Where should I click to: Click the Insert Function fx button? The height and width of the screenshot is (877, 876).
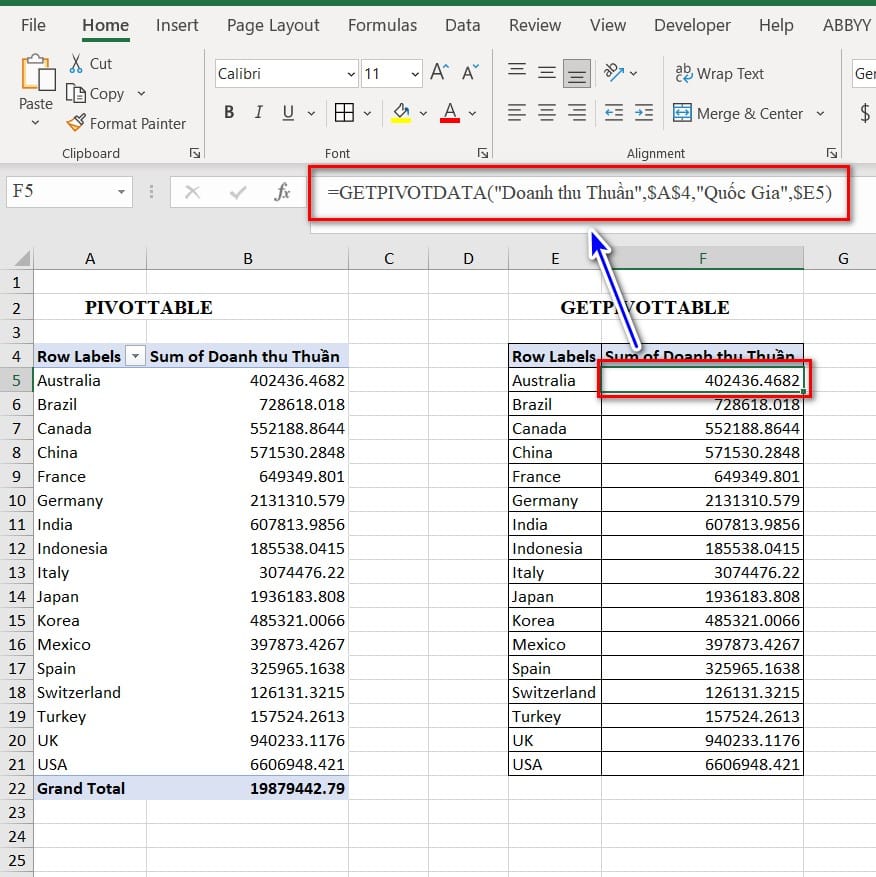282,192
